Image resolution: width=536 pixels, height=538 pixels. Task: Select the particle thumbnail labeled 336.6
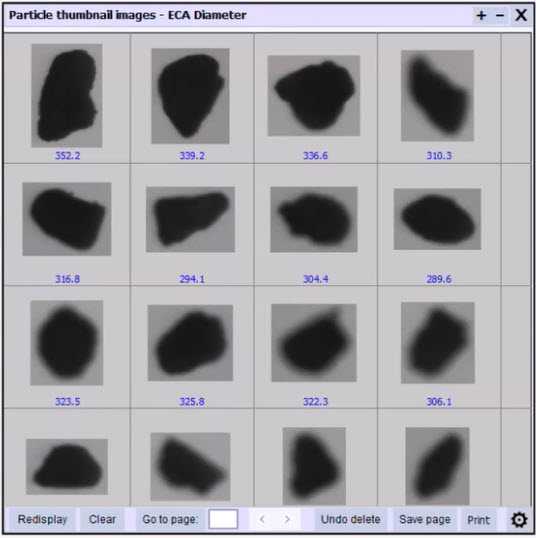pos(314,95)
